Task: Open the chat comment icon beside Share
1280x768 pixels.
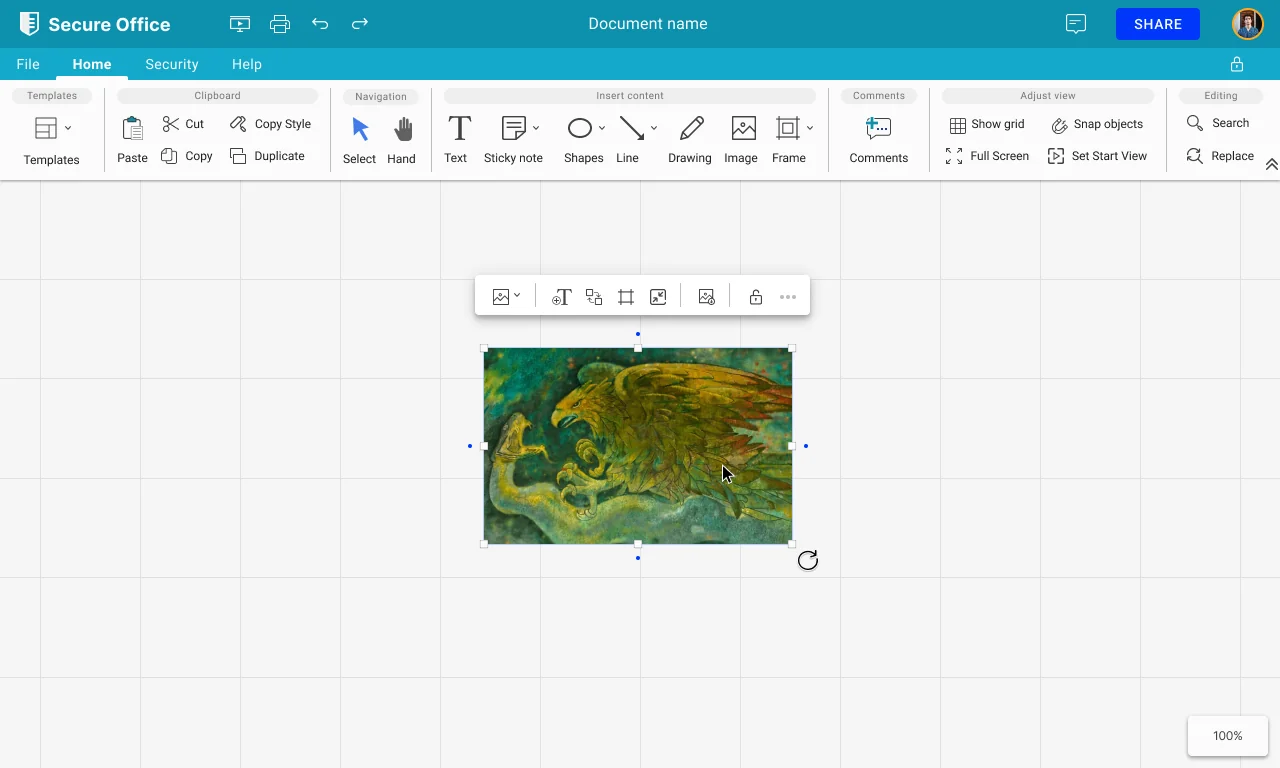Action: pos(1076,24)
